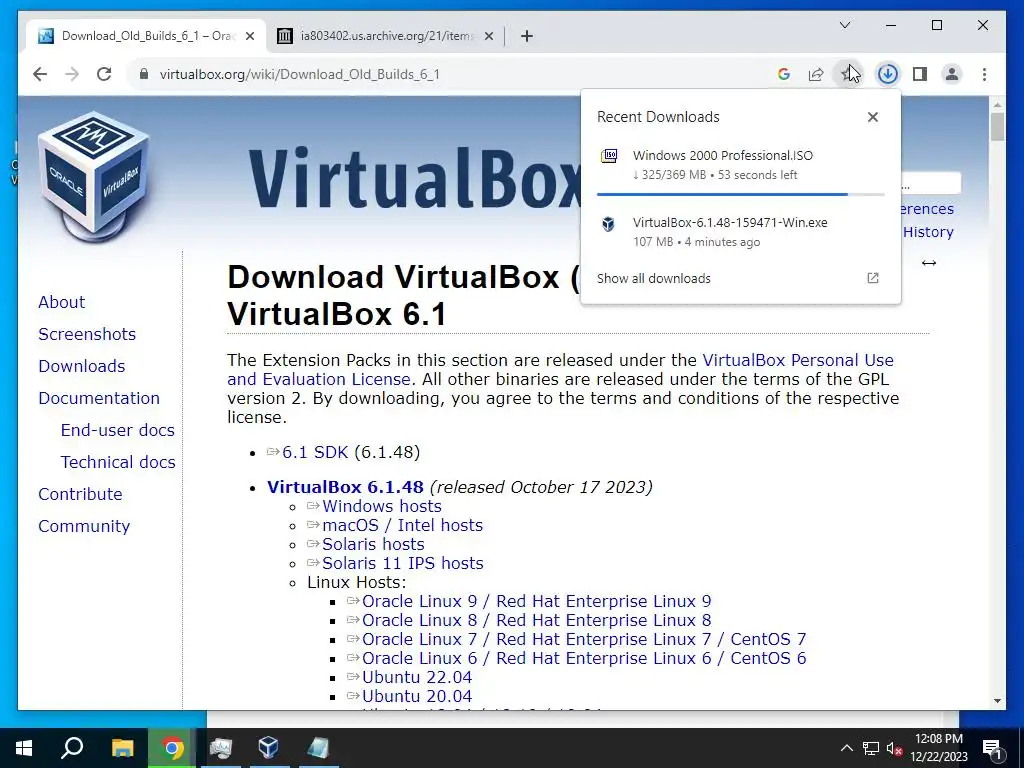Open the Ubuntu 22.04 download link

(417, 677)
